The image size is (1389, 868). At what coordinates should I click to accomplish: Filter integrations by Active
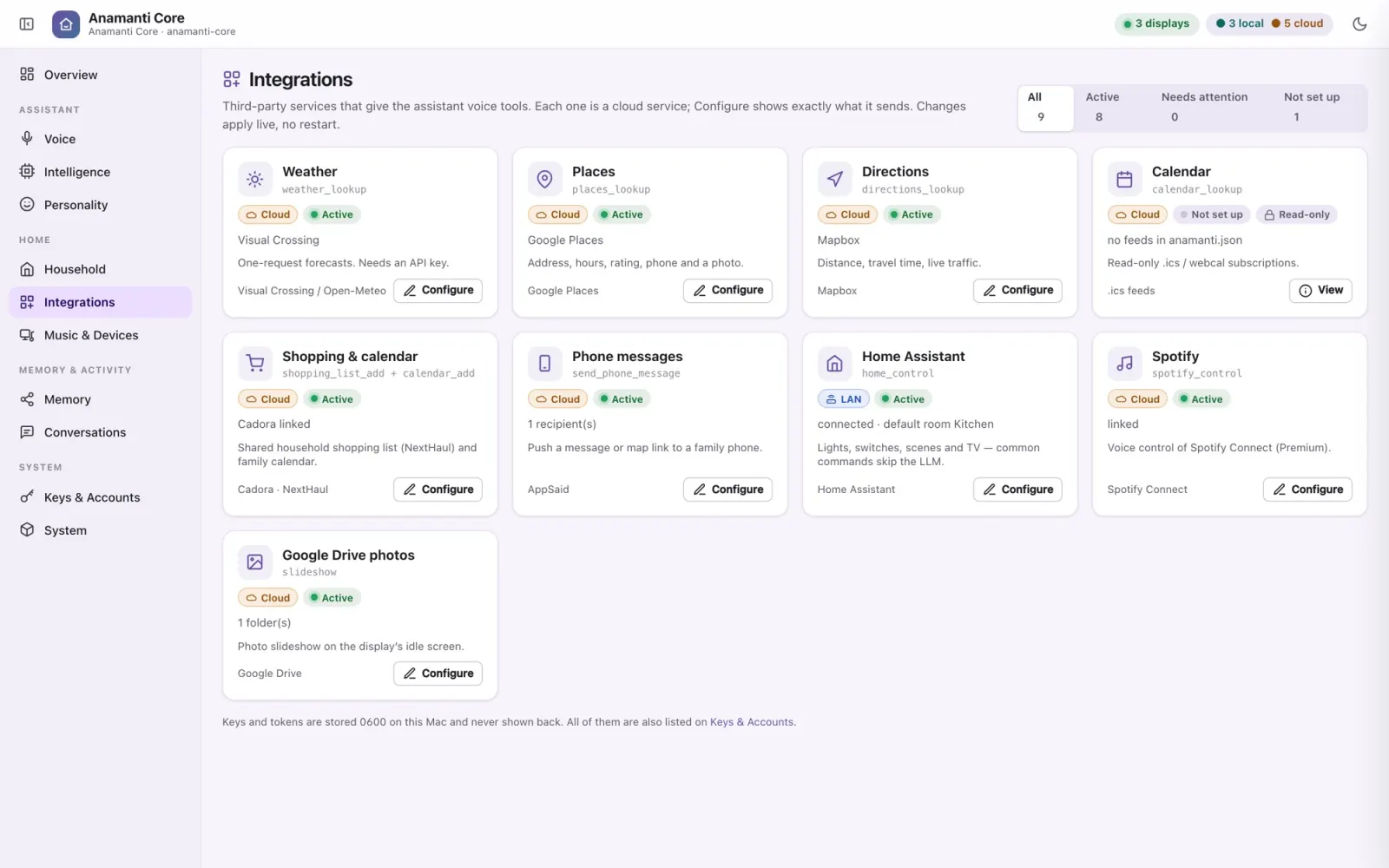pos(1112,108)
